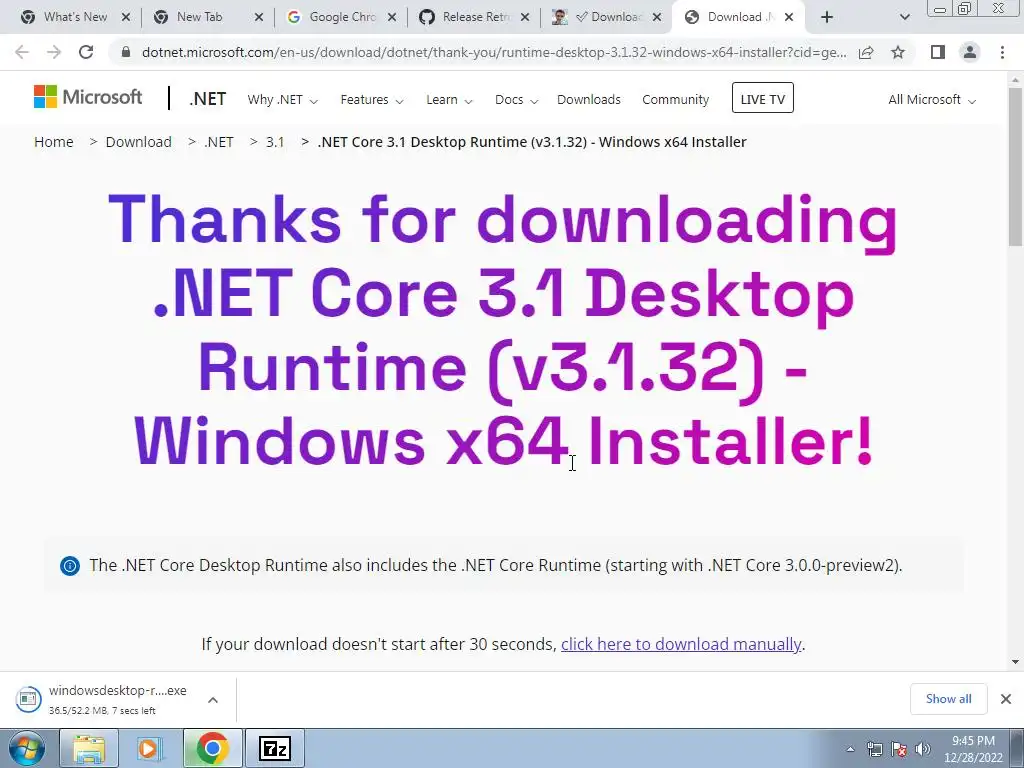
Task: Close the New Tab tab
Action: click(259, 18)
